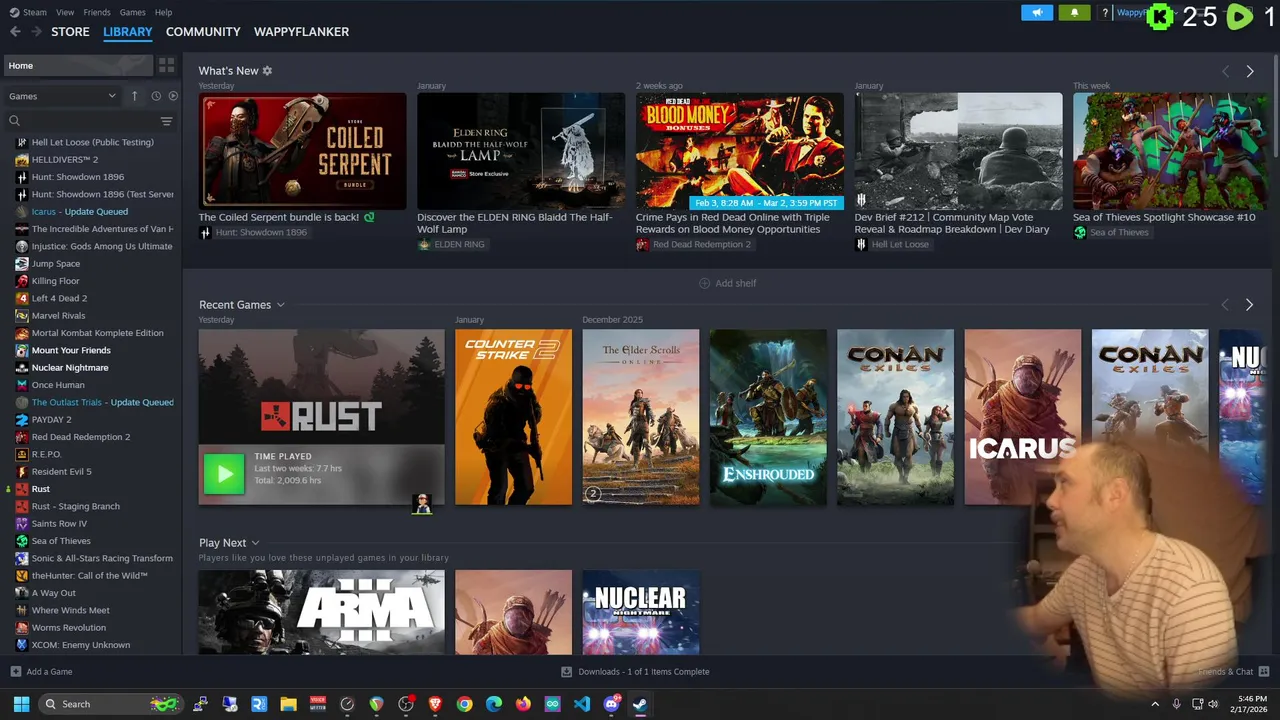Click the question mark help icon
Image resolution: width=1280 pixels, height=720 pixels.
click(1105, 13)
